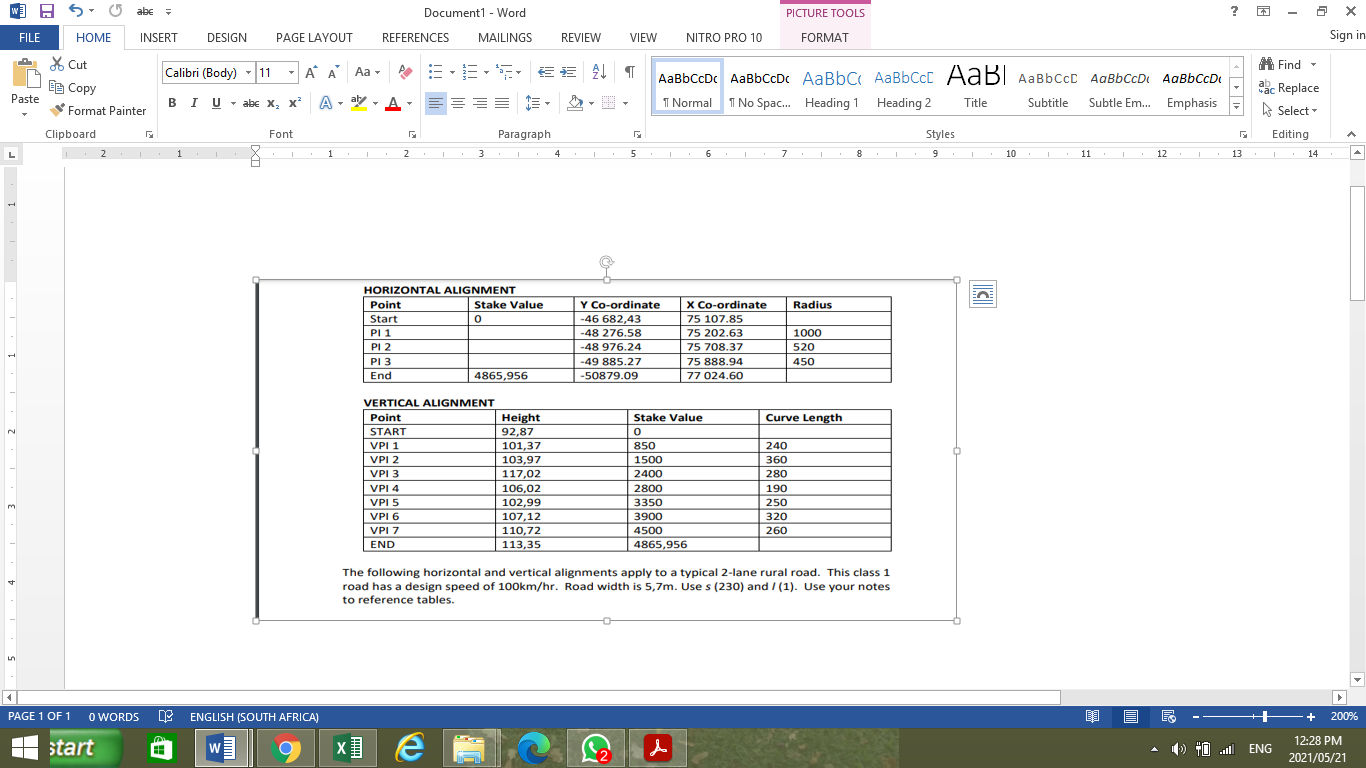This screenshot has width=1366, height=768.
Task: Toggle Underline formatting
Action: (x=216, y=103)
